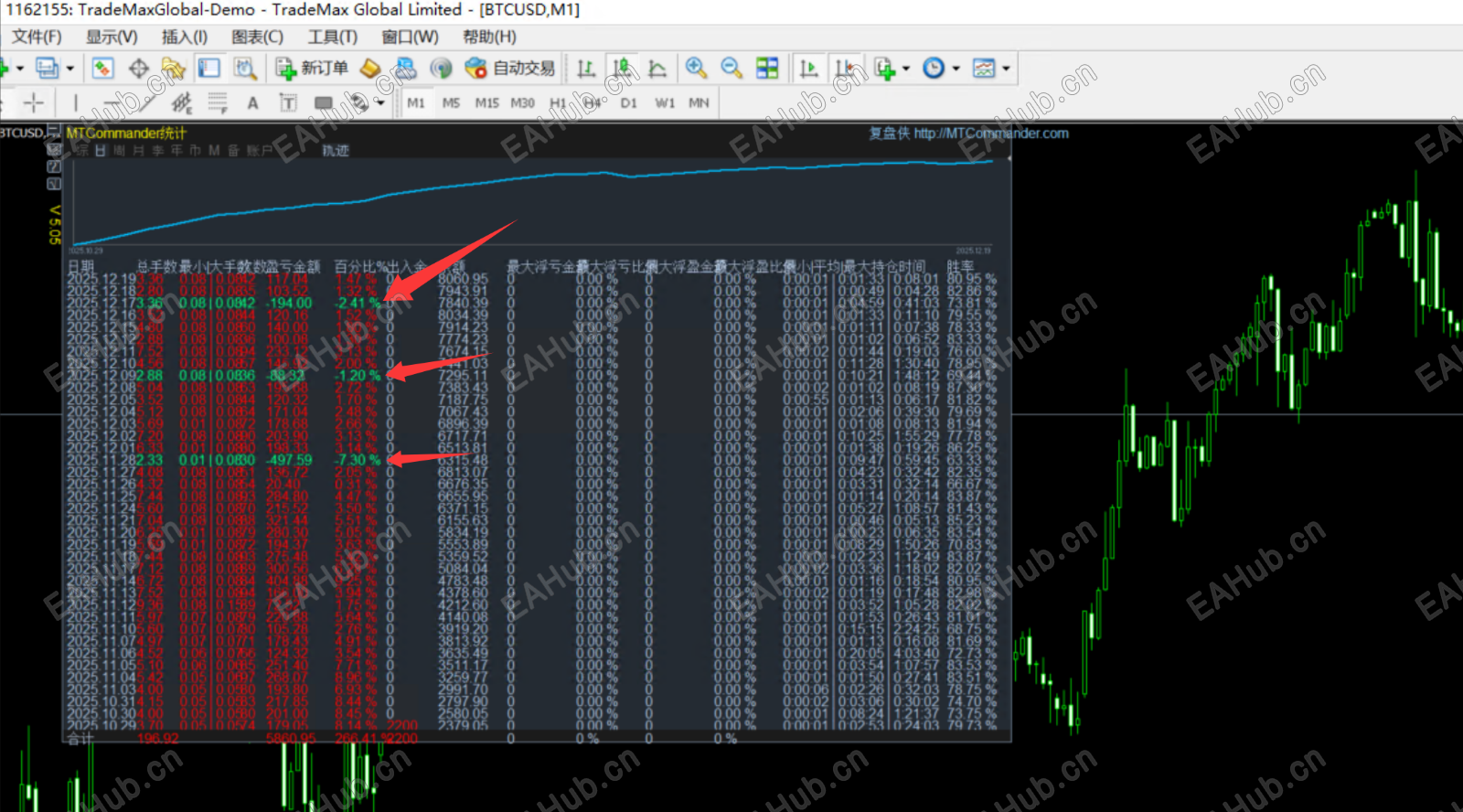Click the tile windows grid icon
Screen dimensions: 1463x812
(x=767, y=69)
